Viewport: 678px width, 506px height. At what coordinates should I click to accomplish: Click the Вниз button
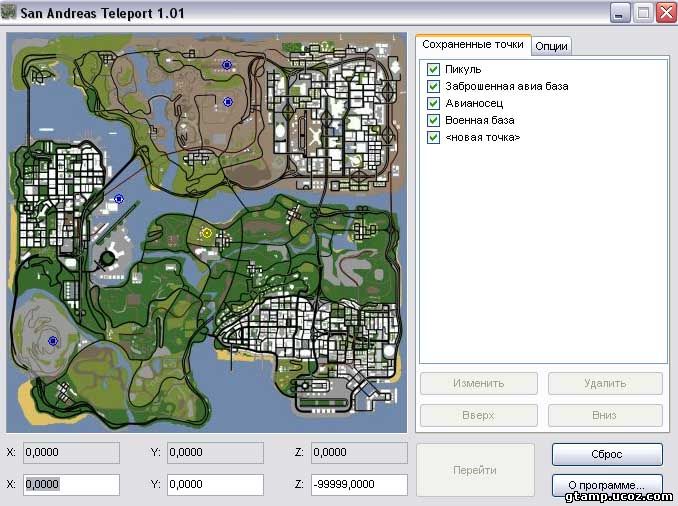pyautogui.click(x=605, y=415)
